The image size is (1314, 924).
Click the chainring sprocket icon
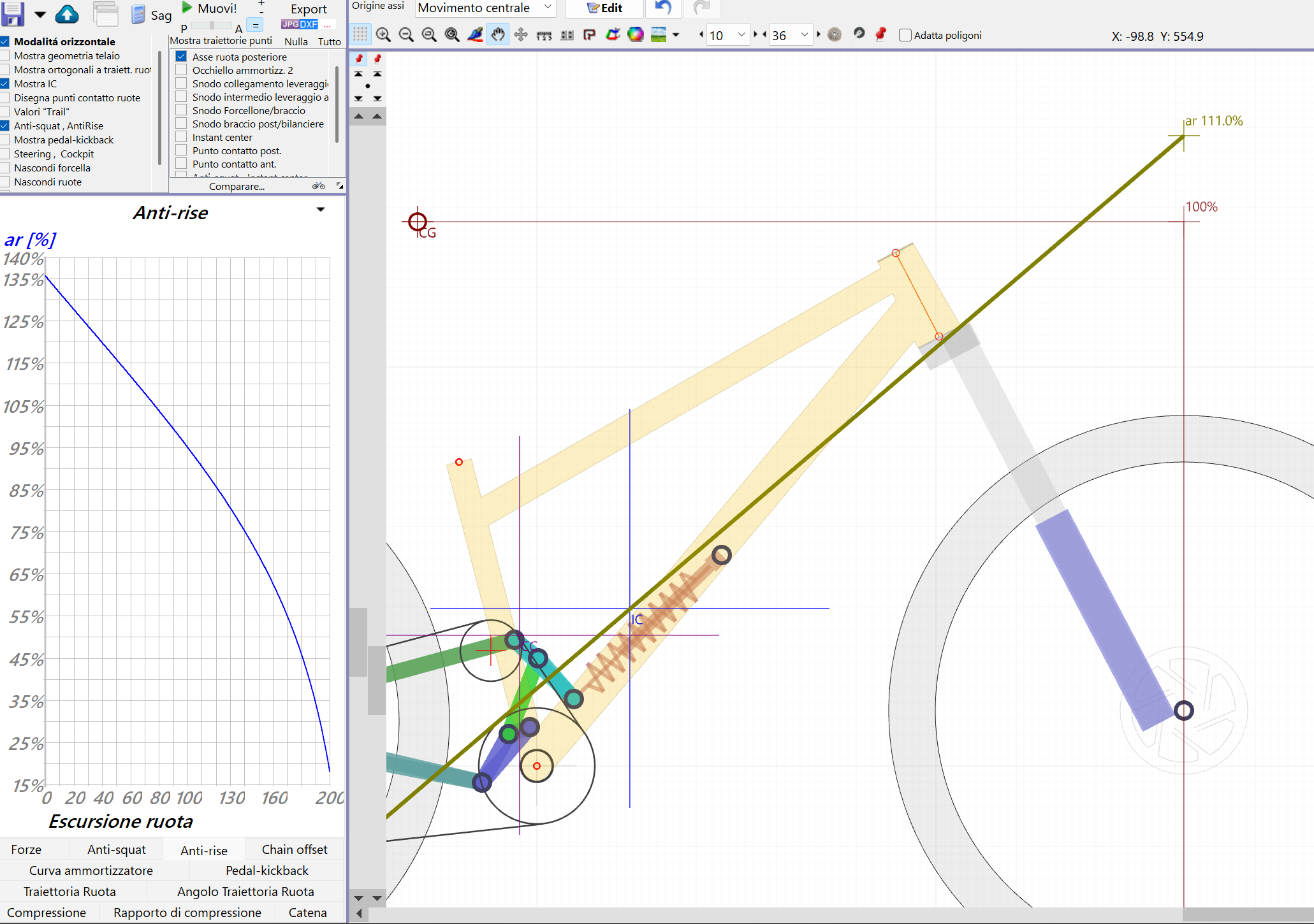click(835, 34)
